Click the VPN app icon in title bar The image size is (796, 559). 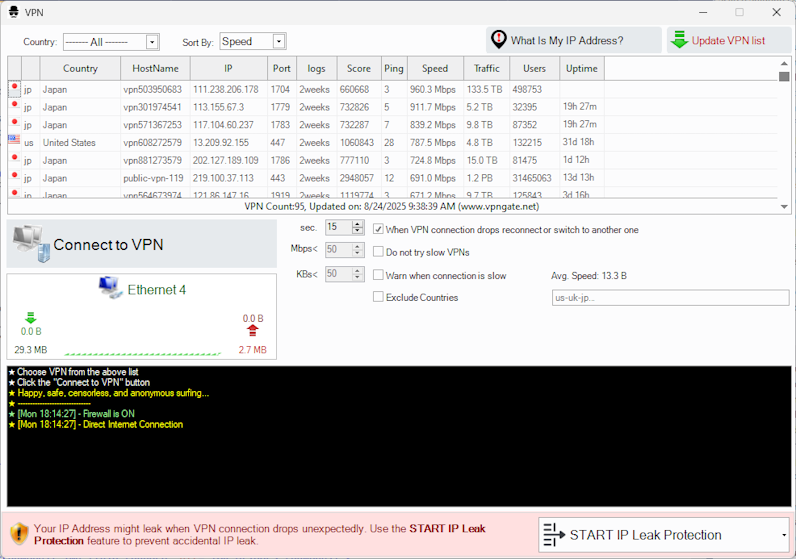point(13,12)
